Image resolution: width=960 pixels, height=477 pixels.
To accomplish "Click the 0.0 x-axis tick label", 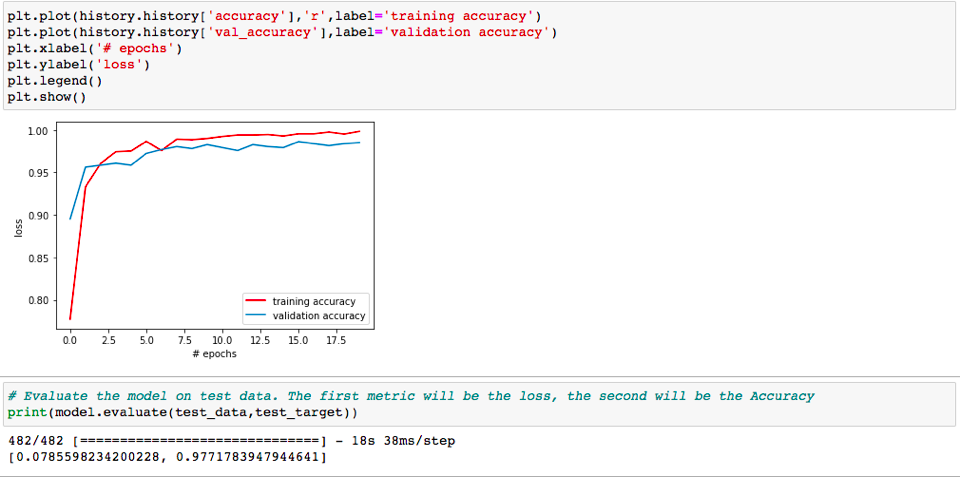I will (x=70, y=339).
